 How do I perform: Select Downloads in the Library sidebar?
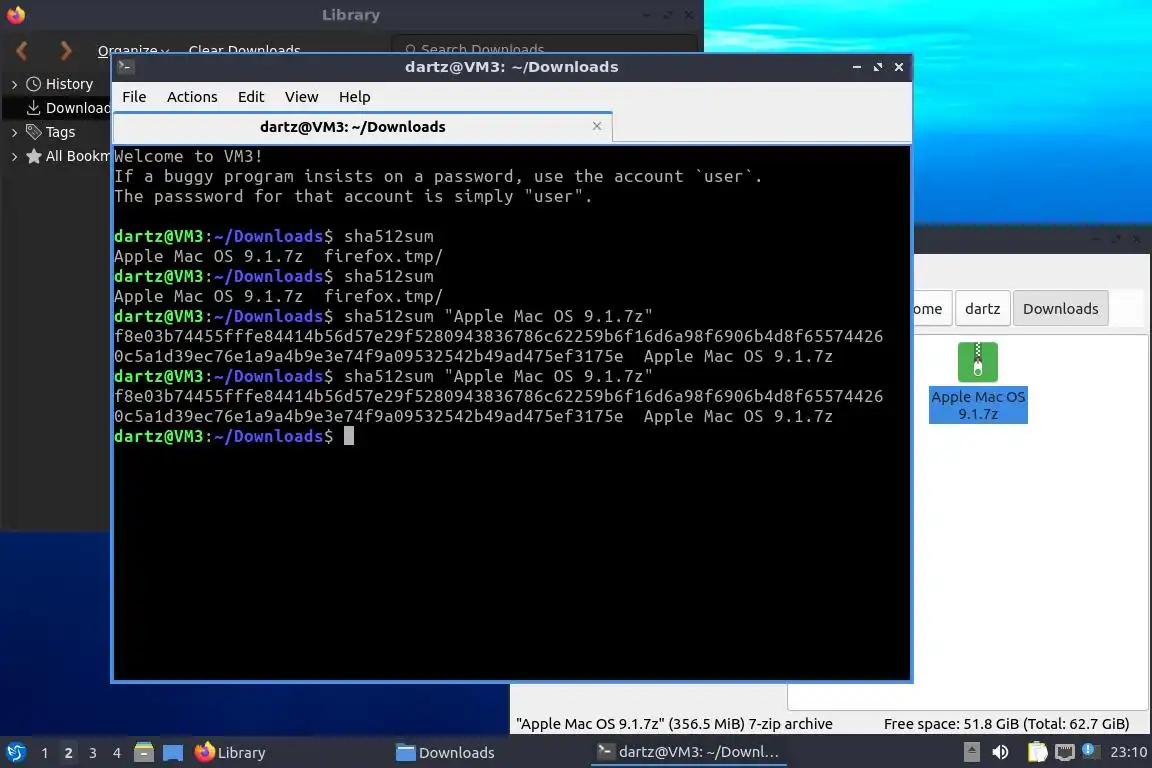(x=77, y=108)
